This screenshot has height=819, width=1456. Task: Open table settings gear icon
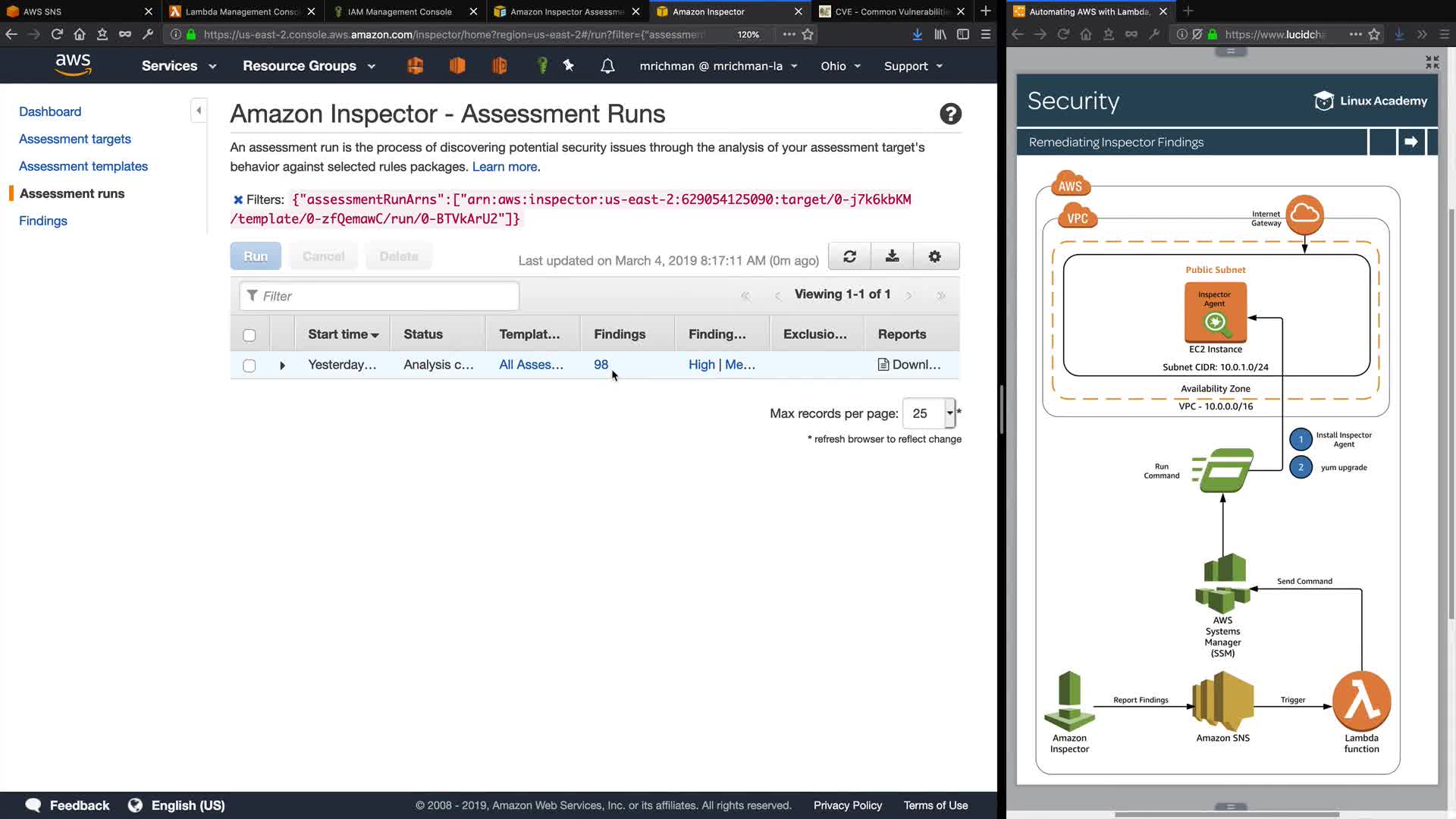tap(934, 256)
